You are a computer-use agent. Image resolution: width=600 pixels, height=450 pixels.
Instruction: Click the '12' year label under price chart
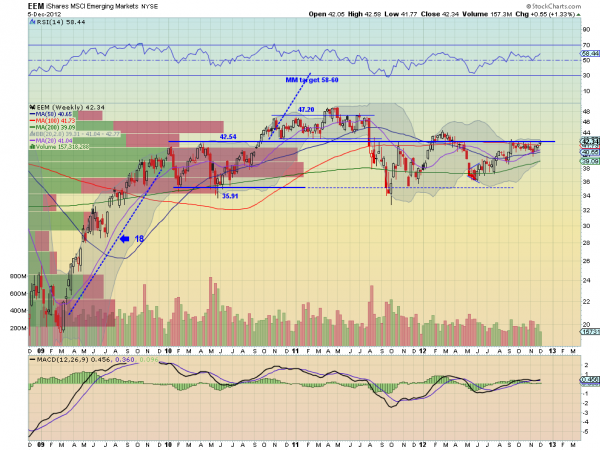pyautogui.click(x=422, y=351)
